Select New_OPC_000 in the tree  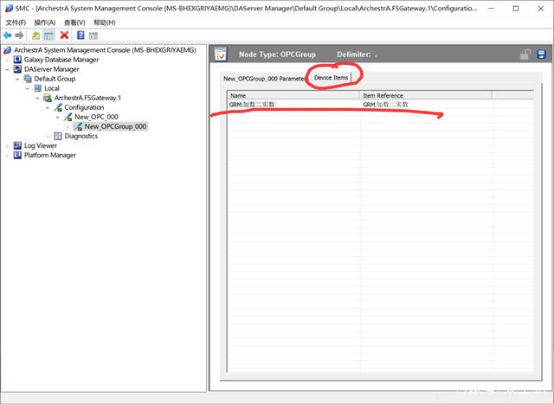(x=96, y=117)
